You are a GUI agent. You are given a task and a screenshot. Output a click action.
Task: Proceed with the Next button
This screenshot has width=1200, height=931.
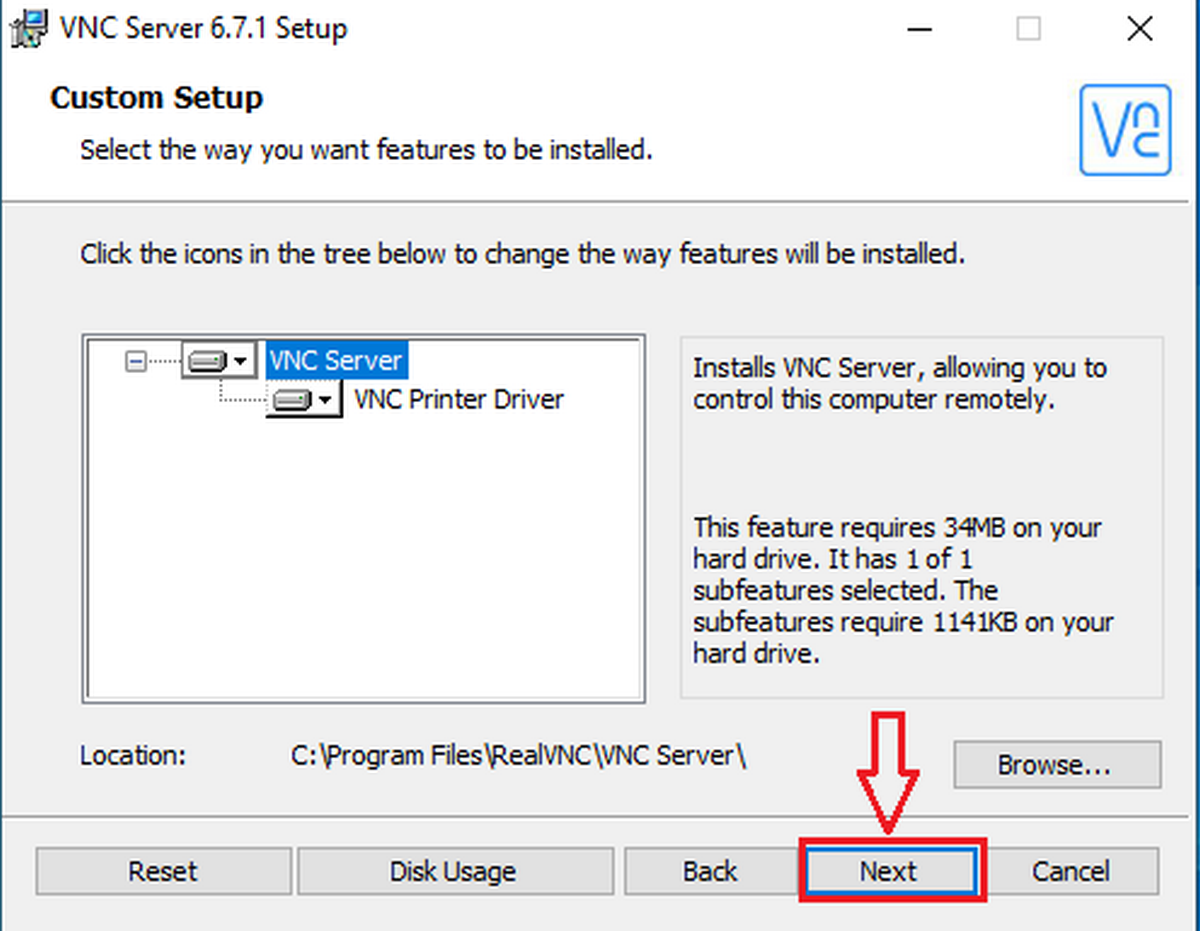point(888,871)
